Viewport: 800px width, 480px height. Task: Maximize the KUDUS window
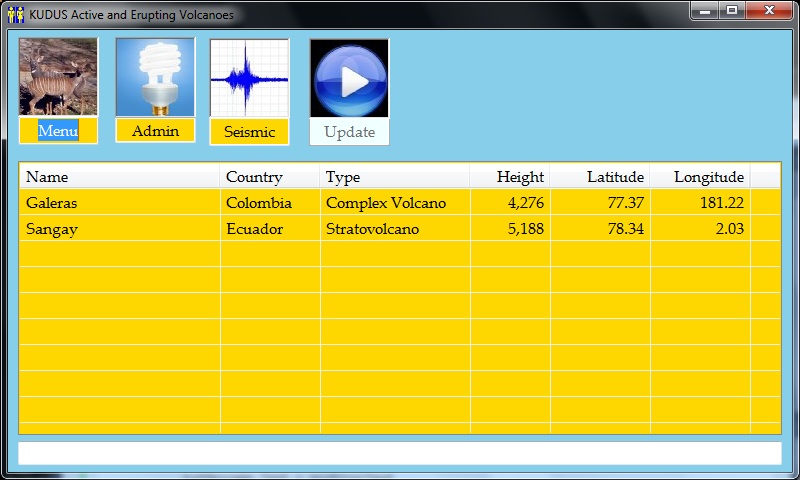(733, 11)
